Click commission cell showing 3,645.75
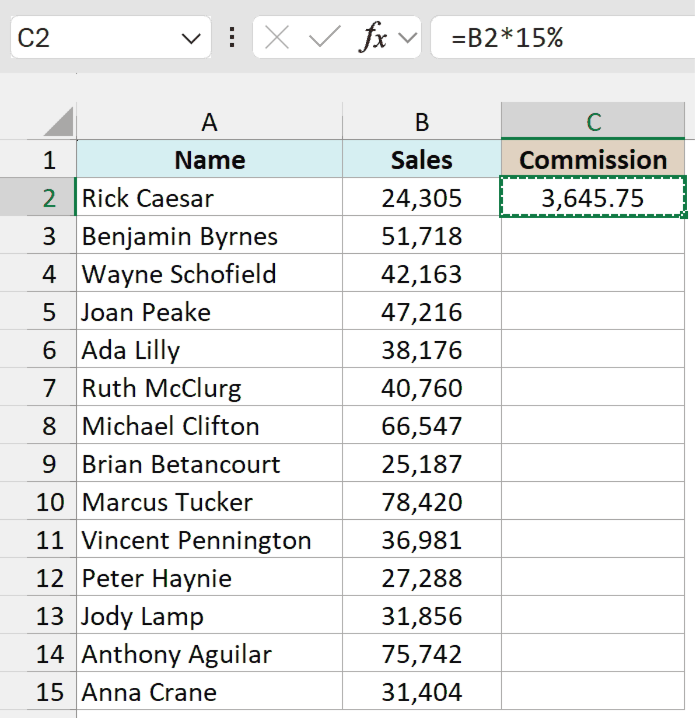Image resolution: width=695 pixels, height=718 pixels. coord(593,197)
